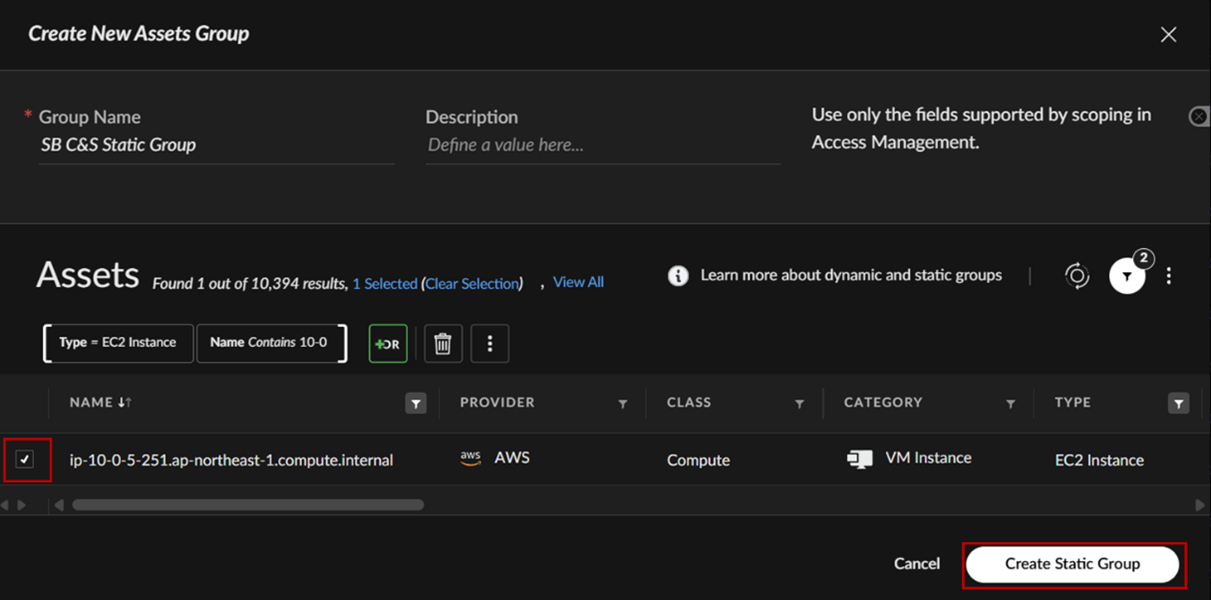Click the refresh assets icon
The image size is (1211, 600).
tap(1077, 276)
